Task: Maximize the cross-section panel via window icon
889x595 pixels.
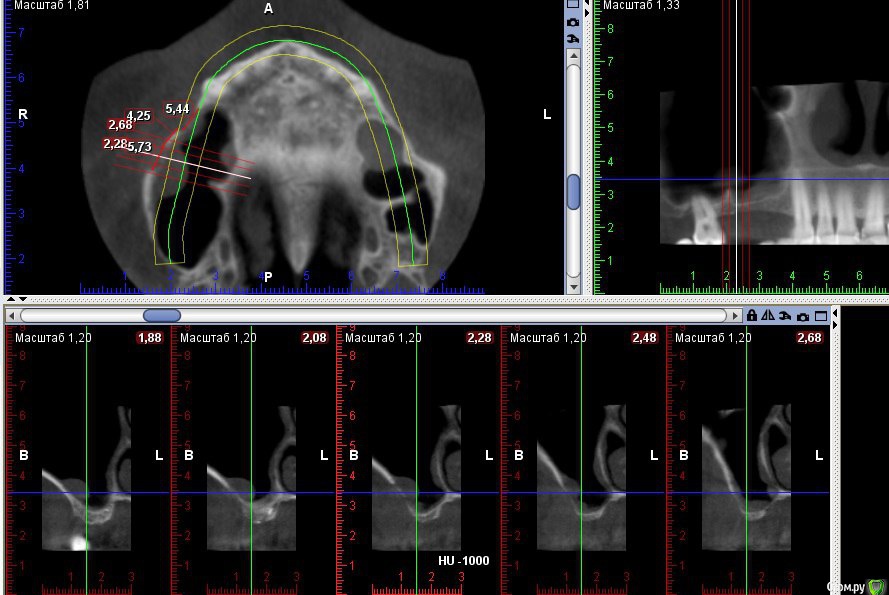Action: coord(821,315)
